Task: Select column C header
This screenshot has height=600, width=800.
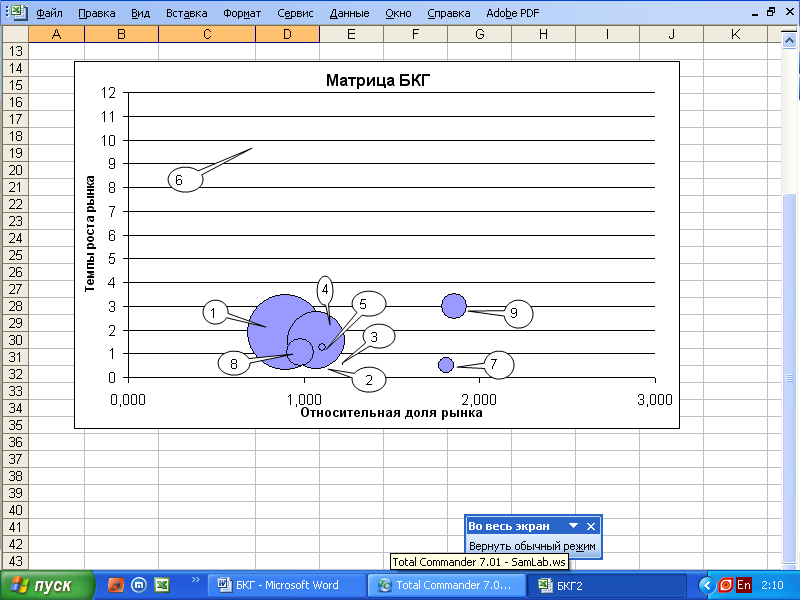Action: pyautogui.click(x=207, y=34)
